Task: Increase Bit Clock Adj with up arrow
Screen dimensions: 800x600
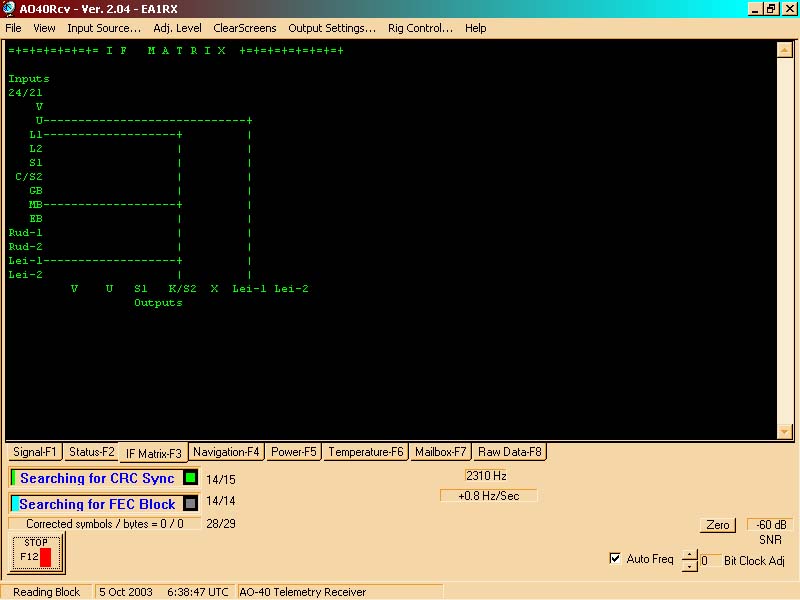Action: [689, 555]
